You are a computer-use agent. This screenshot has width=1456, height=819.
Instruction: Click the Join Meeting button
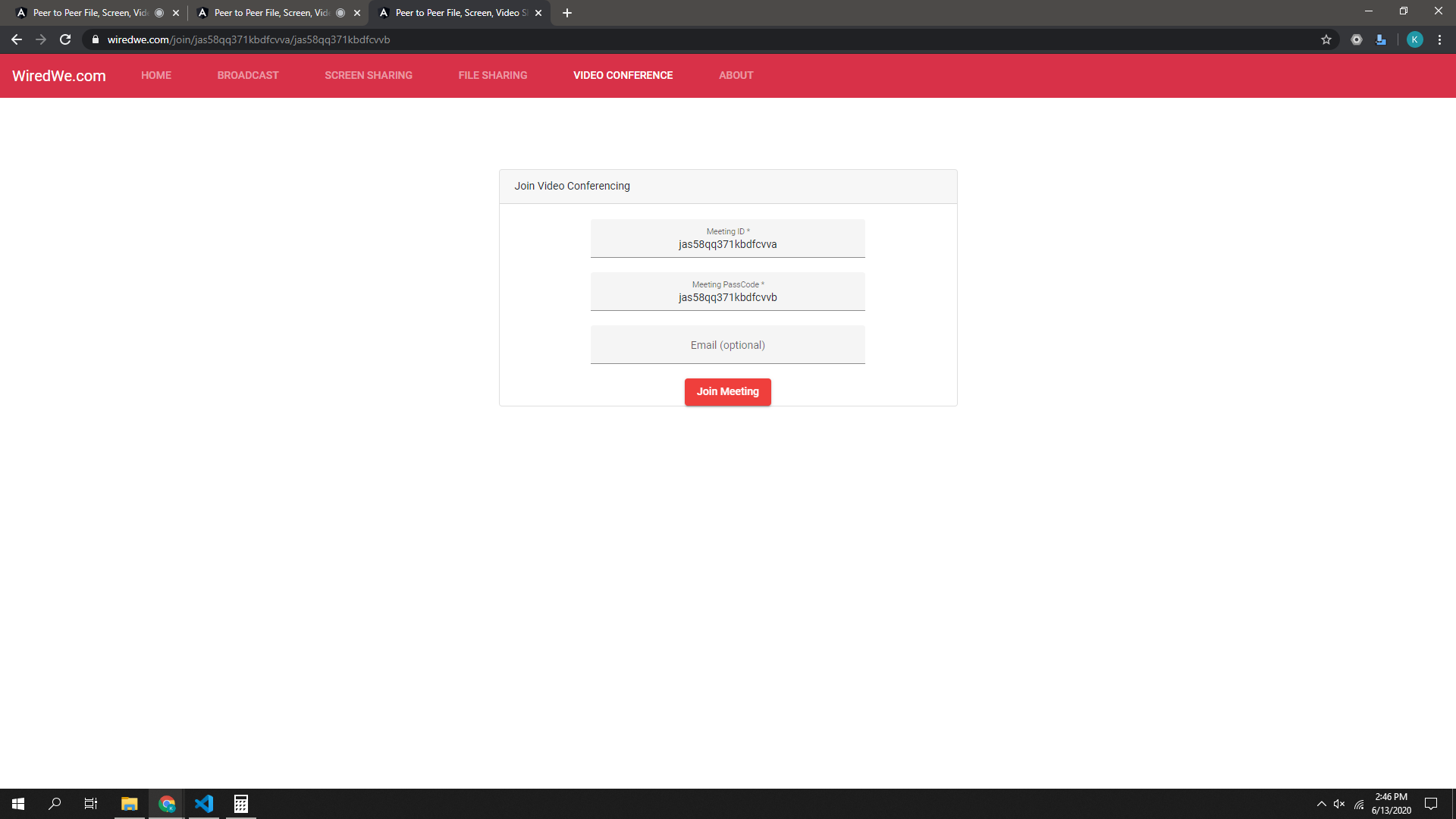click(x=727, y=391)
